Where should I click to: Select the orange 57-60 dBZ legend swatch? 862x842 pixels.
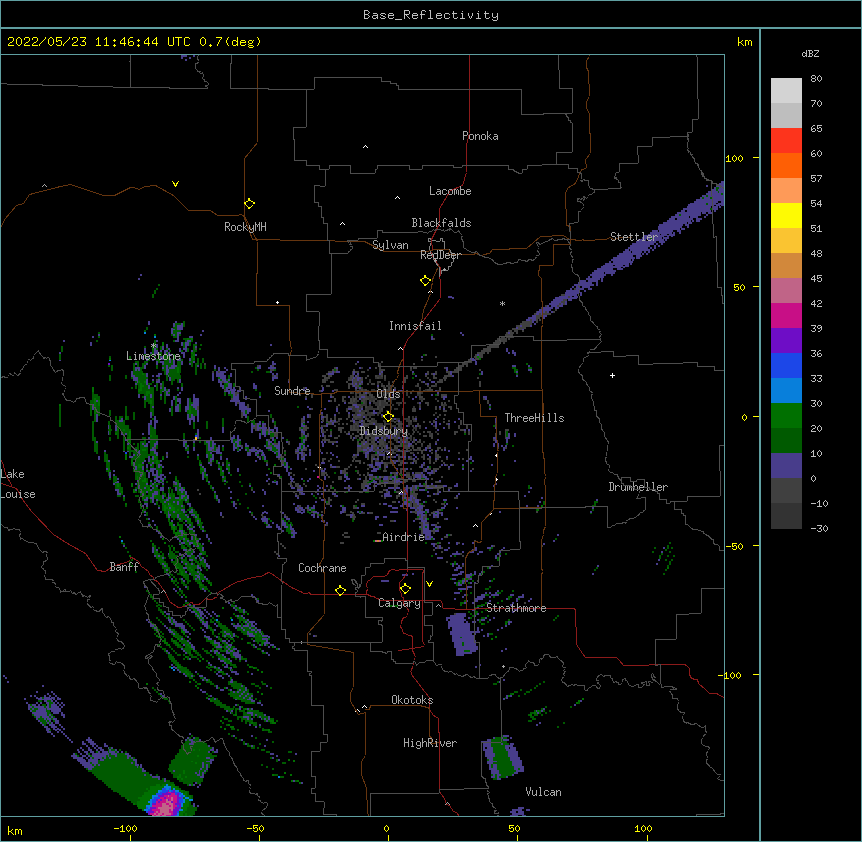[x=786, y=166]
